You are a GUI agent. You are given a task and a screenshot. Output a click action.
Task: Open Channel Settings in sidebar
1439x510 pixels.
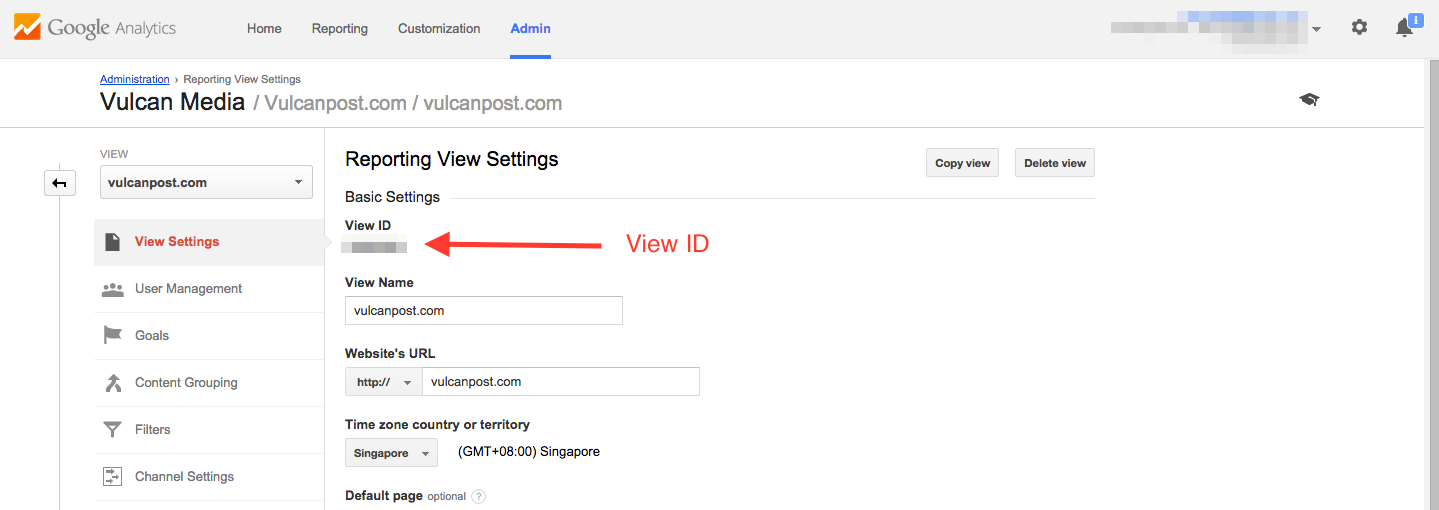209,477
